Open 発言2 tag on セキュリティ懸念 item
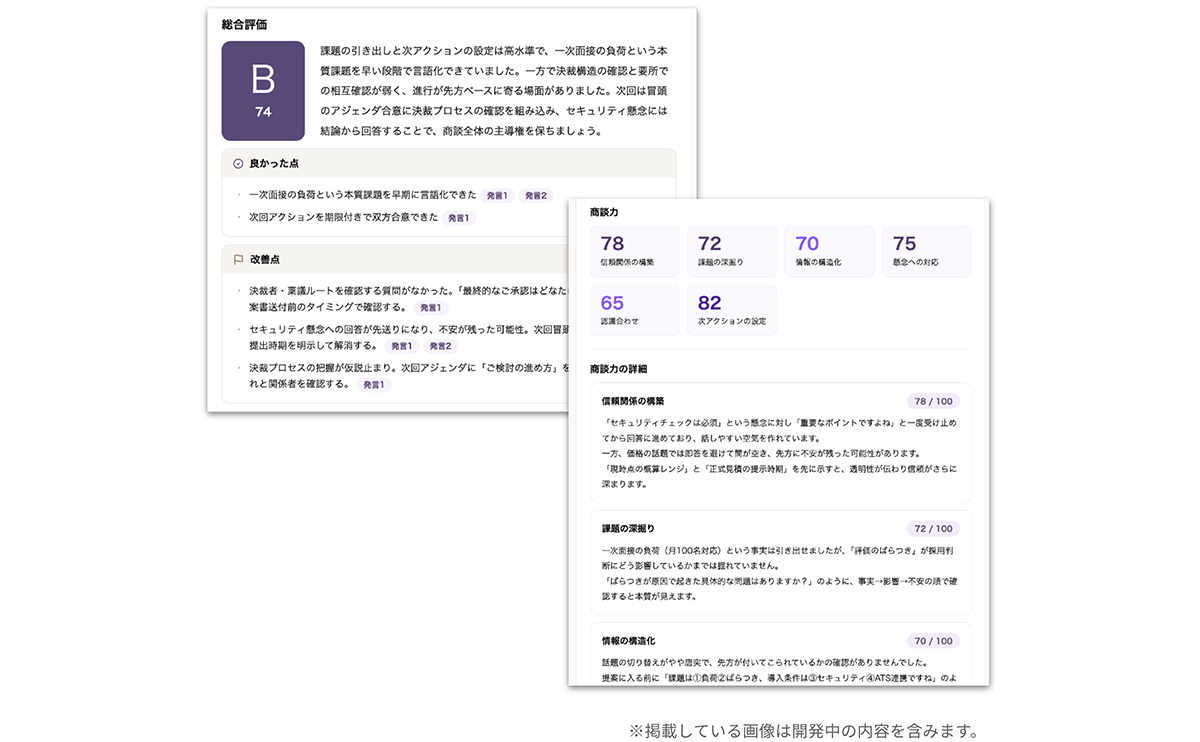1200x742 pixels. [440, 346]
